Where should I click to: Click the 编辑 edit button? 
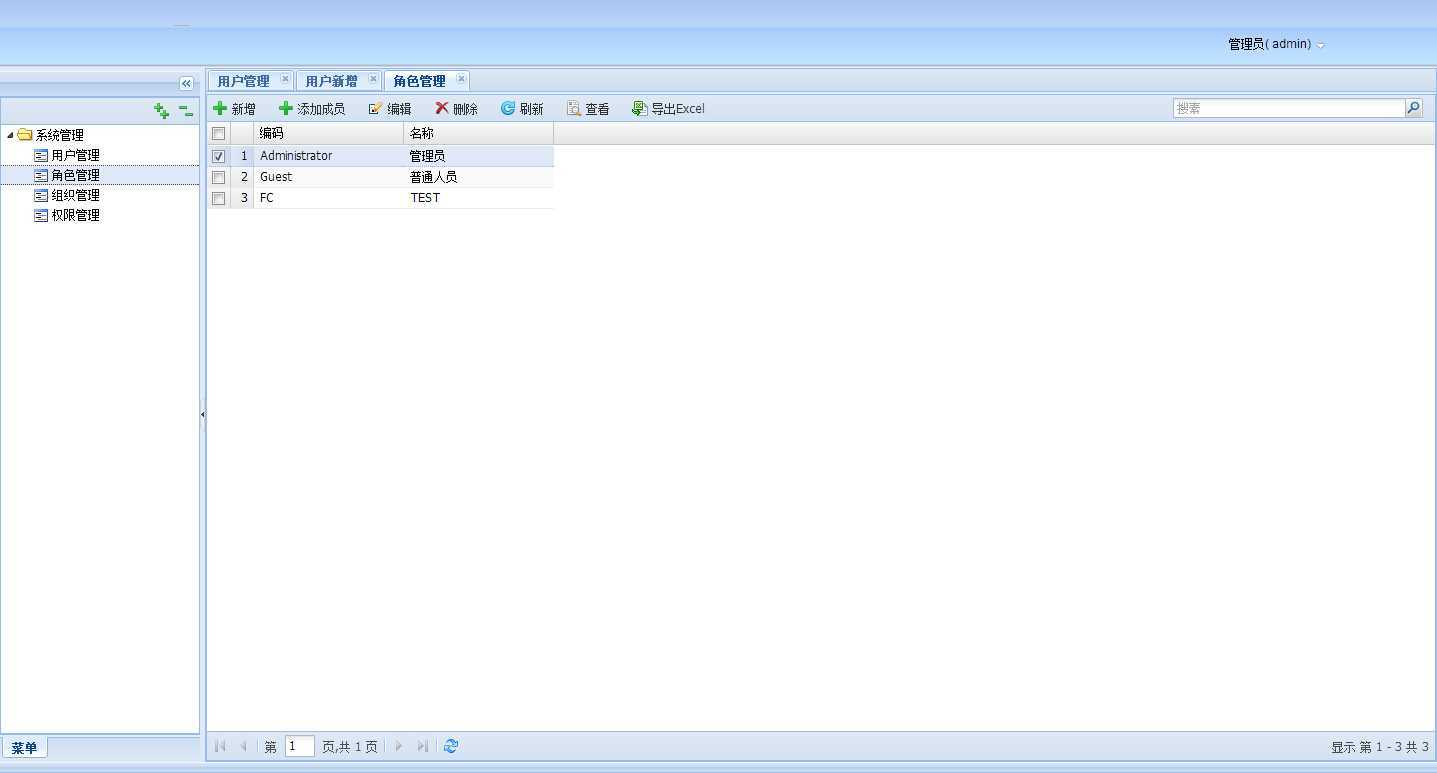click(390, 108)
